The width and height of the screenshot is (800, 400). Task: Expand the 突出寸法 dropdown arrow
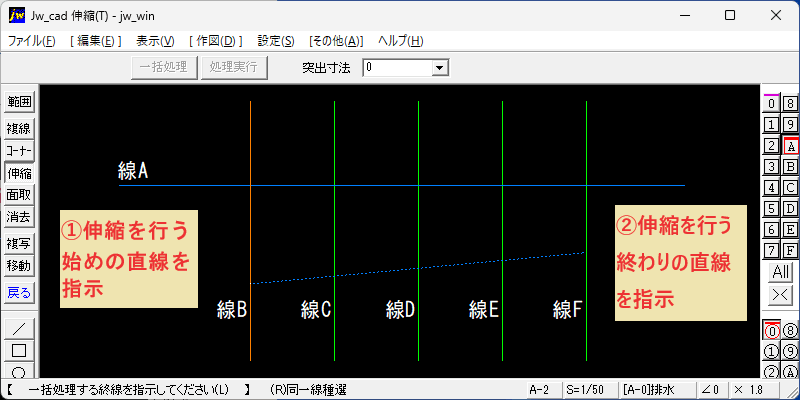[439, 67]
